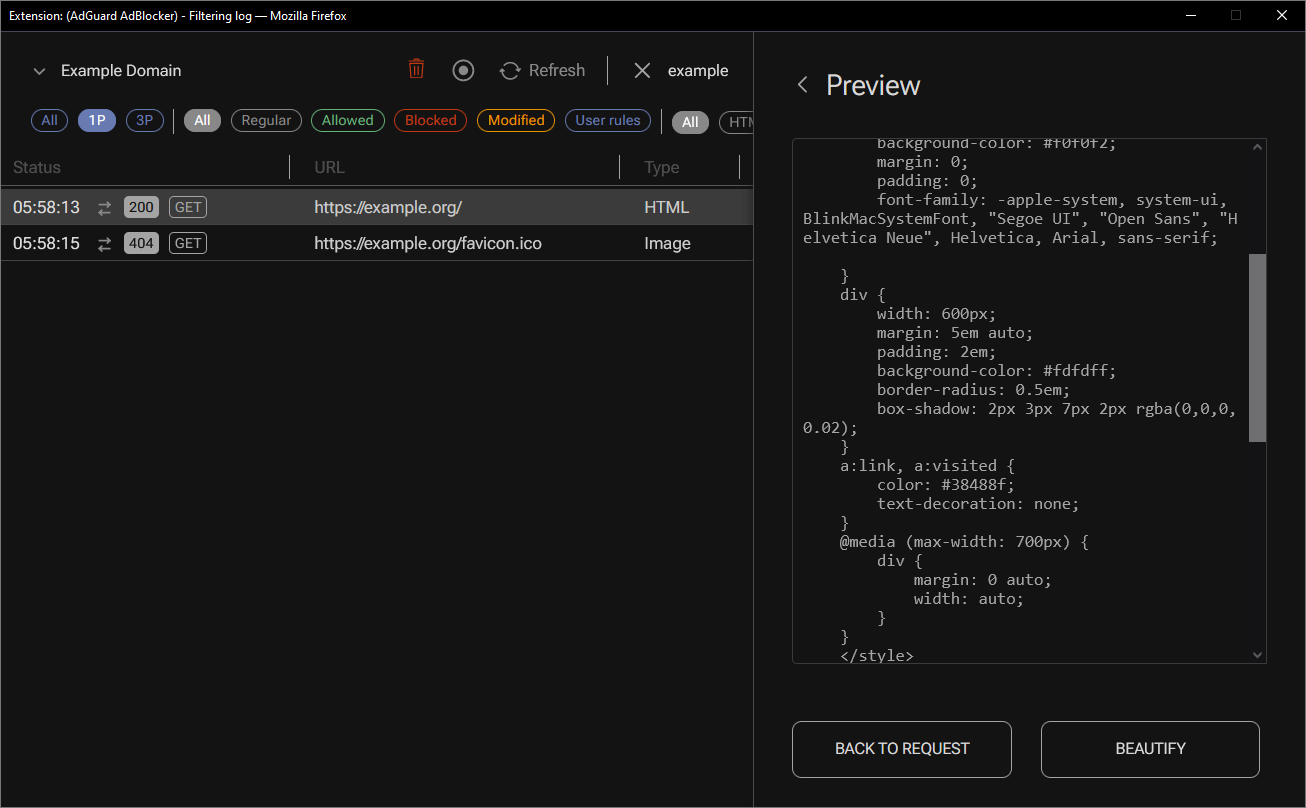Screen dimensions: 1306x808
Task: Switch to the 3P filter
Action: 144,120
